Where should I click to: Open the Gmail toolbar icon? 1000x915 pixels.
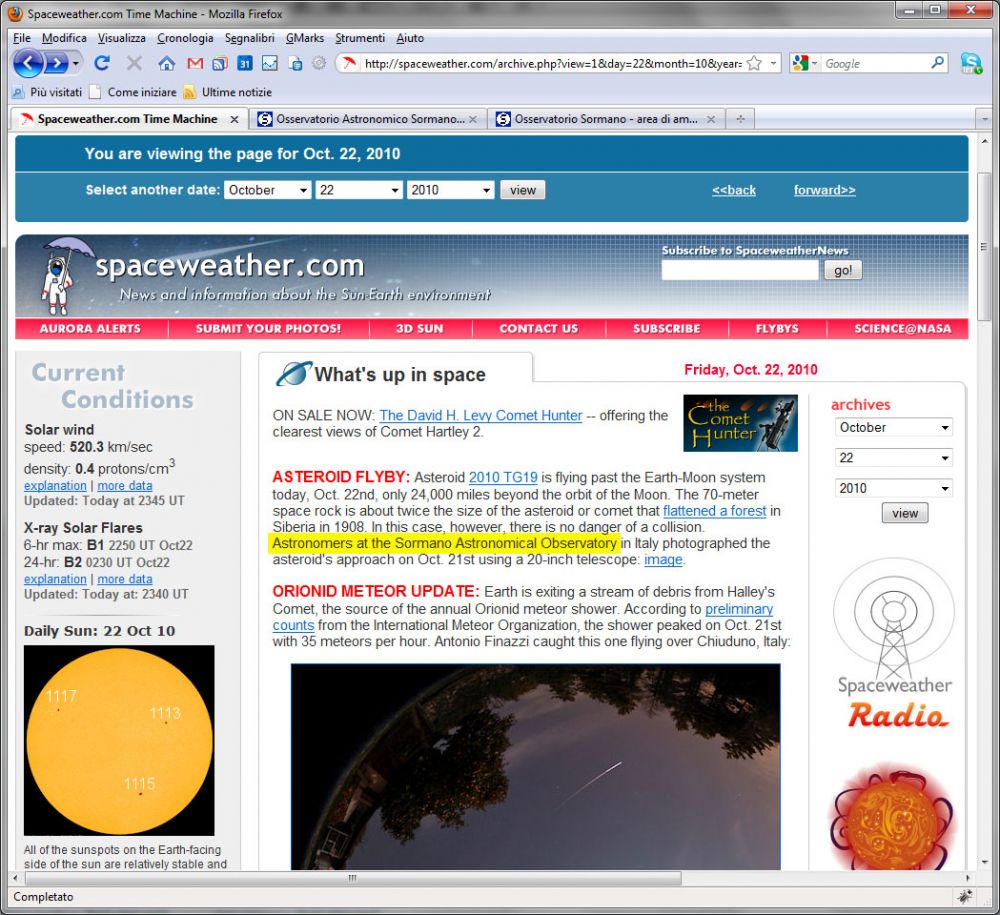194,64
